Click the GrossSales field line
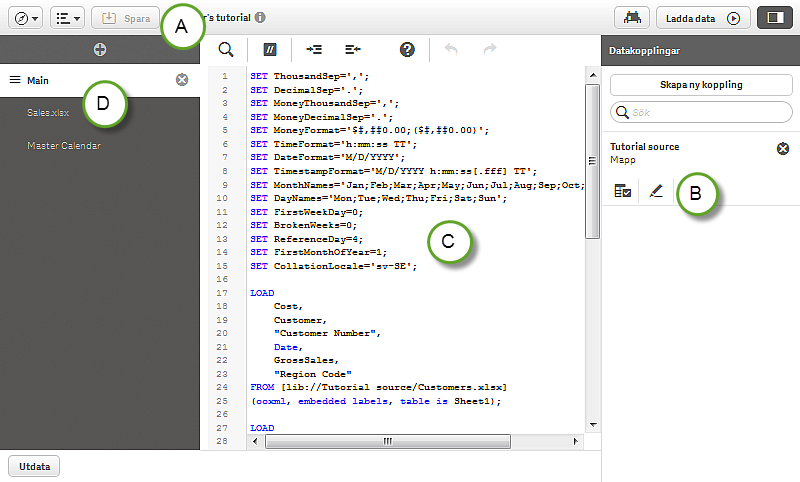 click(306, 360)
